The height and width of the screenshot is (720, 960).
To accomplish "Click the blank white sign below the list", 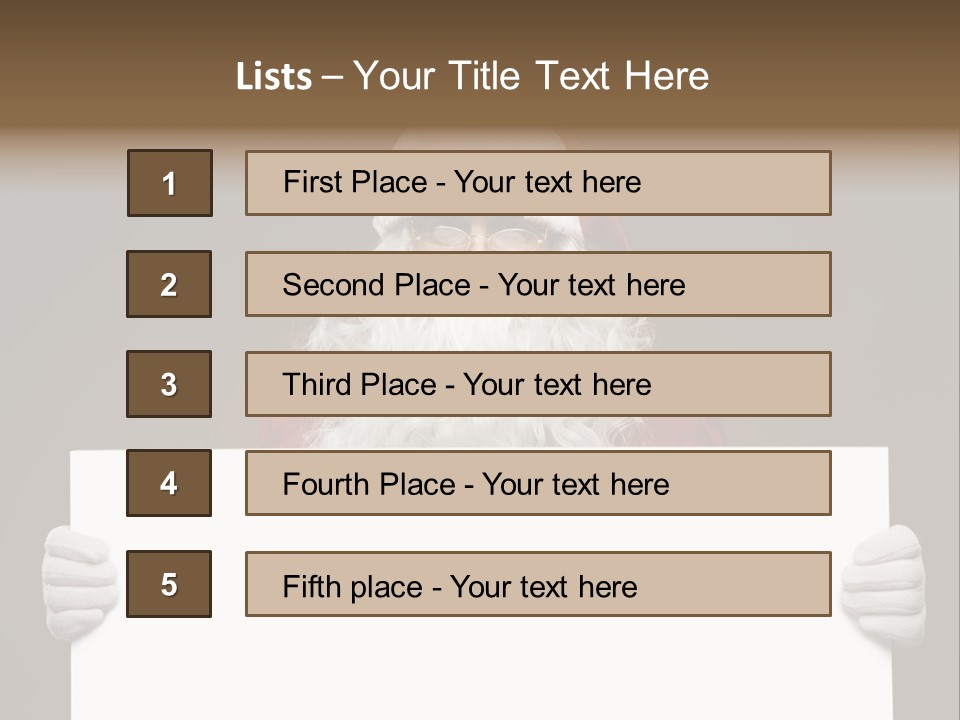I will (470, 670).
